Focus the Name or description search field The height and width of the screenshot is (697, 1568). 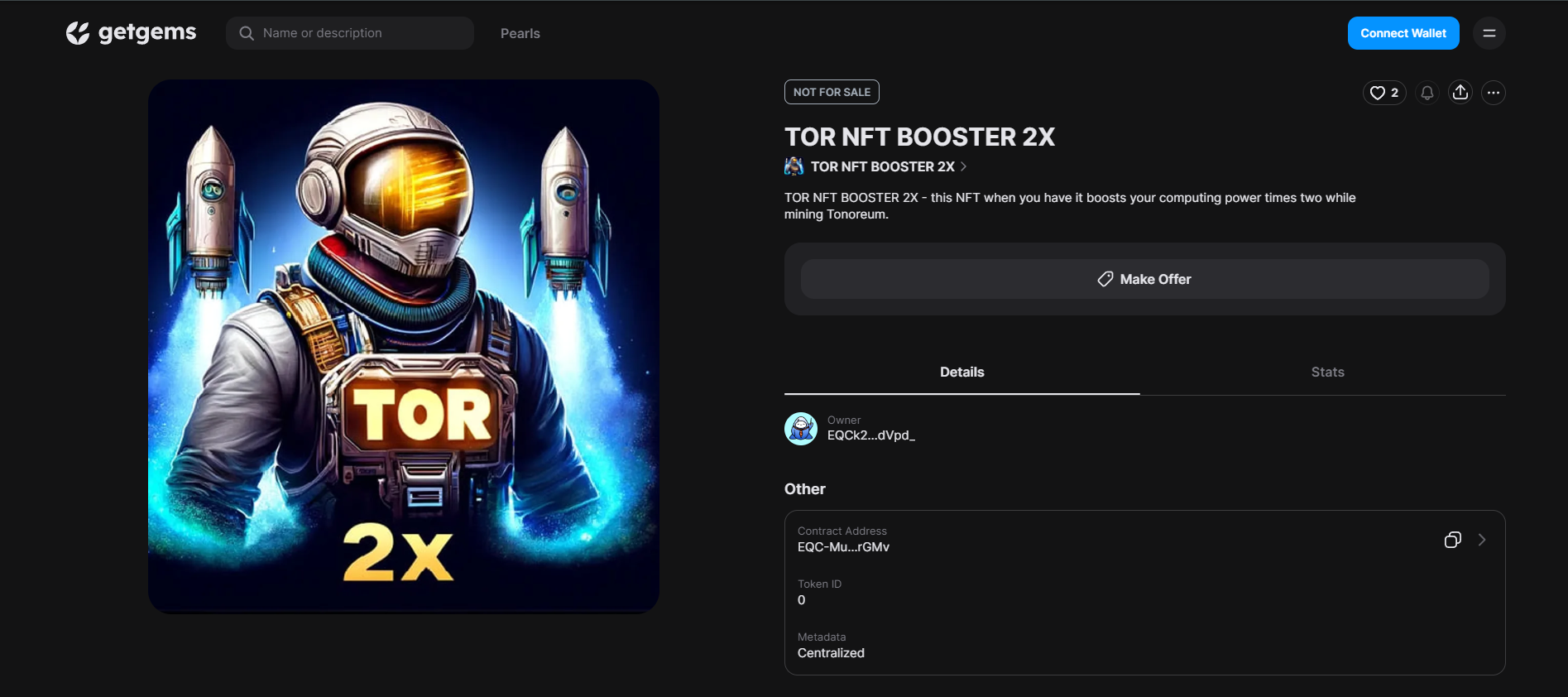click(360, 33)
